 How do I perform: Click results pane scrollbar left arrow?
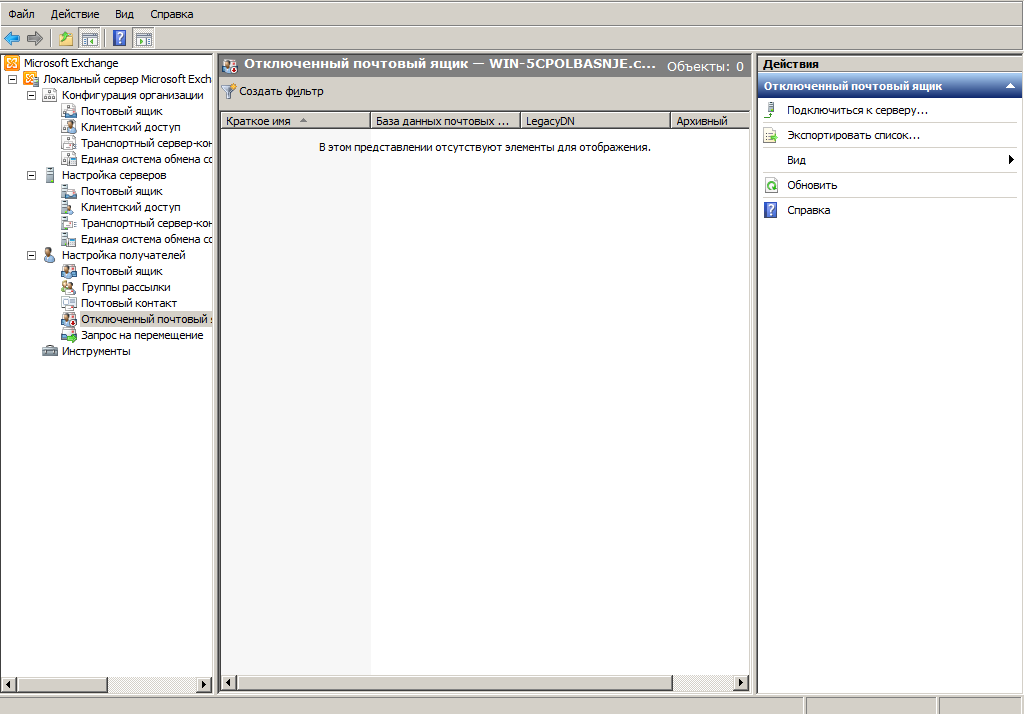[229, 683]
